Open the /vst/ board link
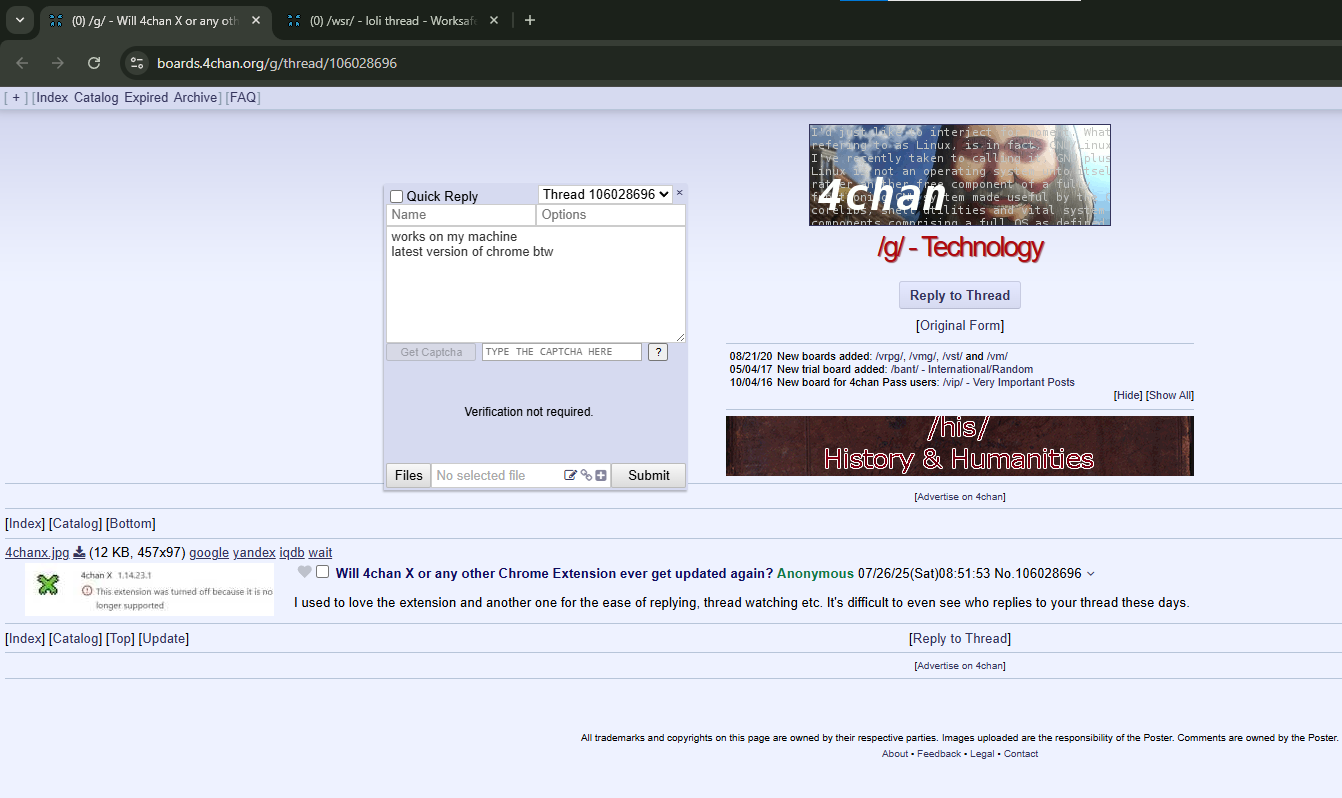Viewport: 1342px width, 798px height. pyautogui.click(x=952, y=356)
